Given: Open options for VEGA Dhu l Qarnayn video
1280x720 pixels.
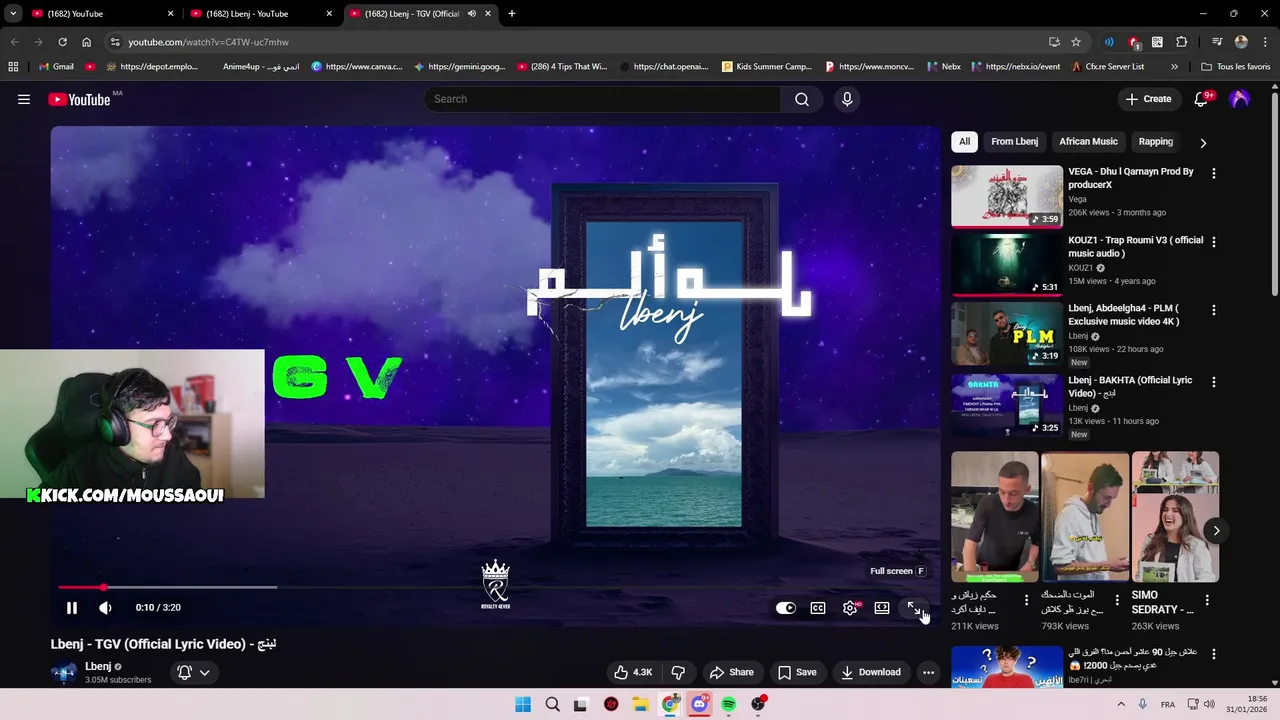Looking at the screenshot, I should coord(1214,173).
